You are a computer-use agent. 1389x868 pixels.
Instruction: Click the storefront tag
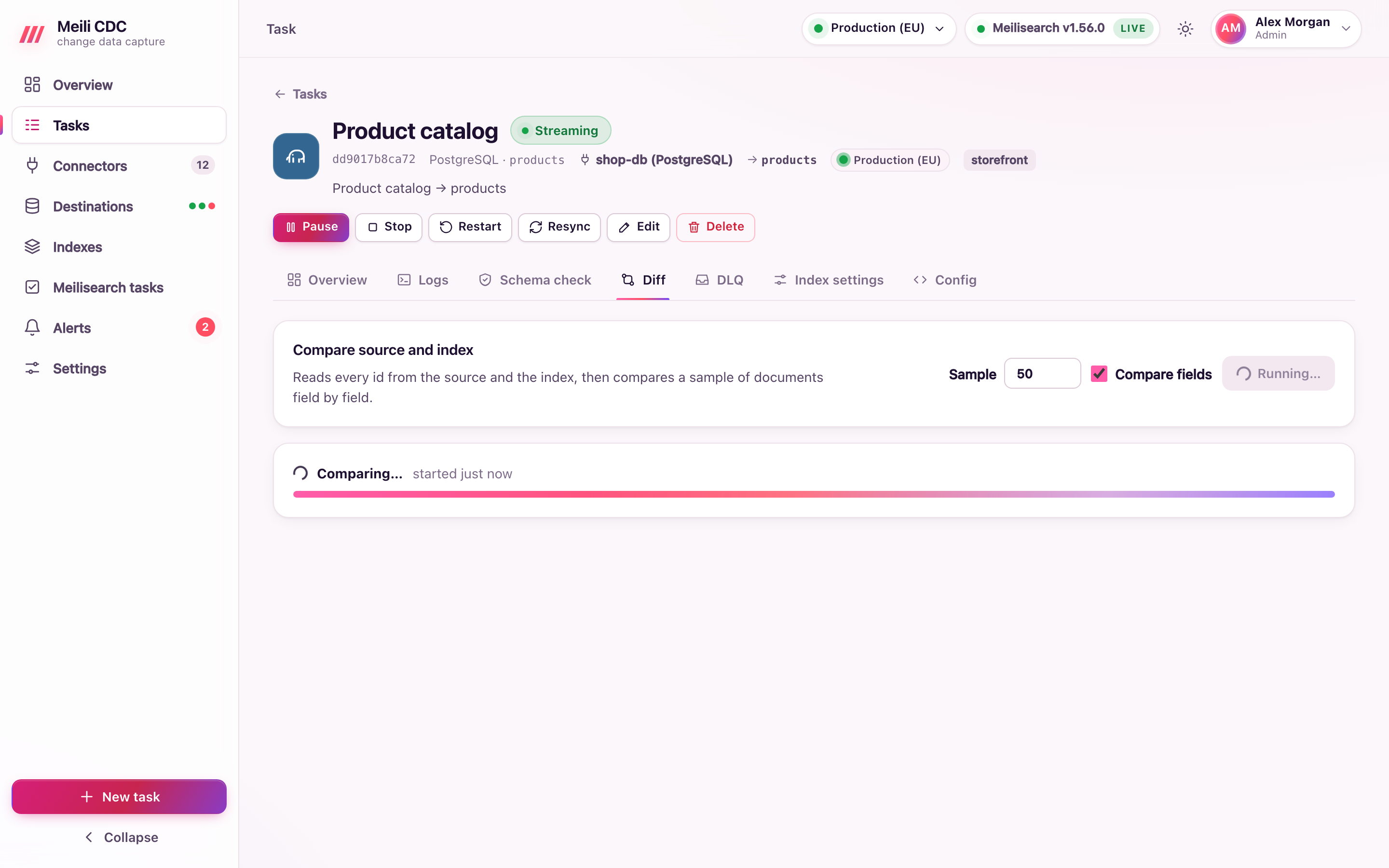pyautogui.click(x=999, y=160)
